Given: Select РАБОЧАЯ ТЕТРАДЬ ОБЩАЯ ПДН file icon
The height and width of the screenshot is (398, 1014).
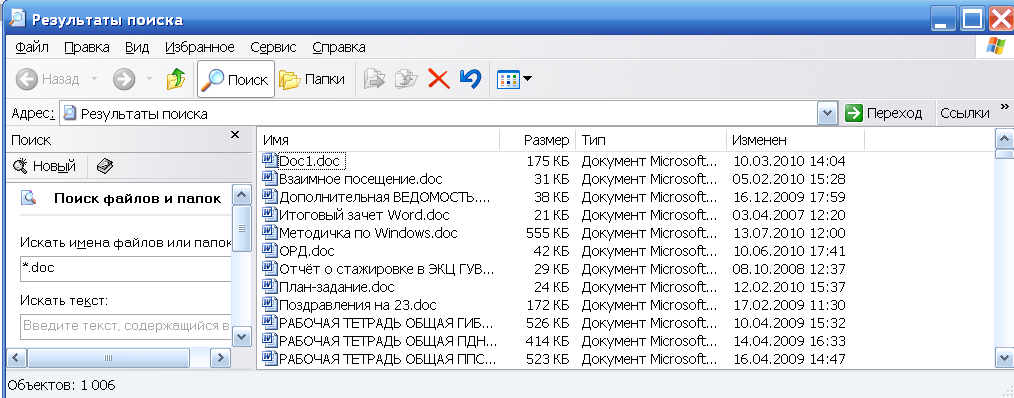Looking at the screenshot, I should [x=269, y=340].
